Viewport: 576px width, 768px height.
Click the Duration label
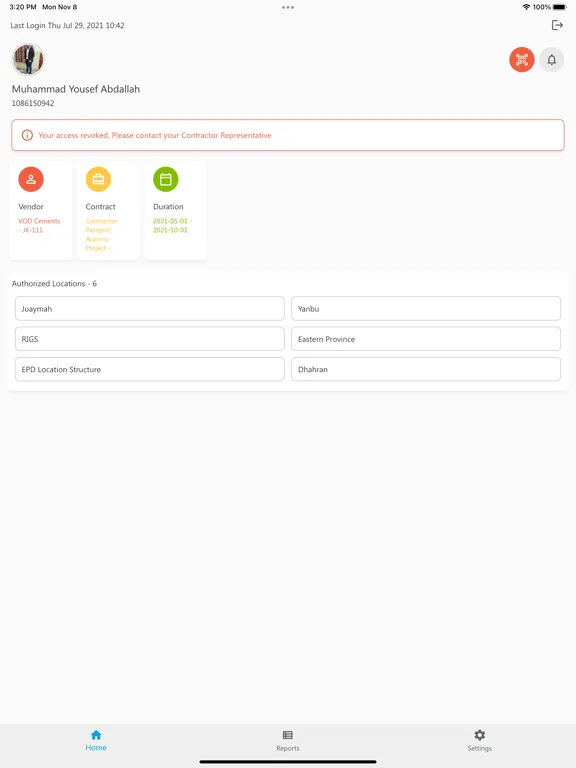pos(168,207)
